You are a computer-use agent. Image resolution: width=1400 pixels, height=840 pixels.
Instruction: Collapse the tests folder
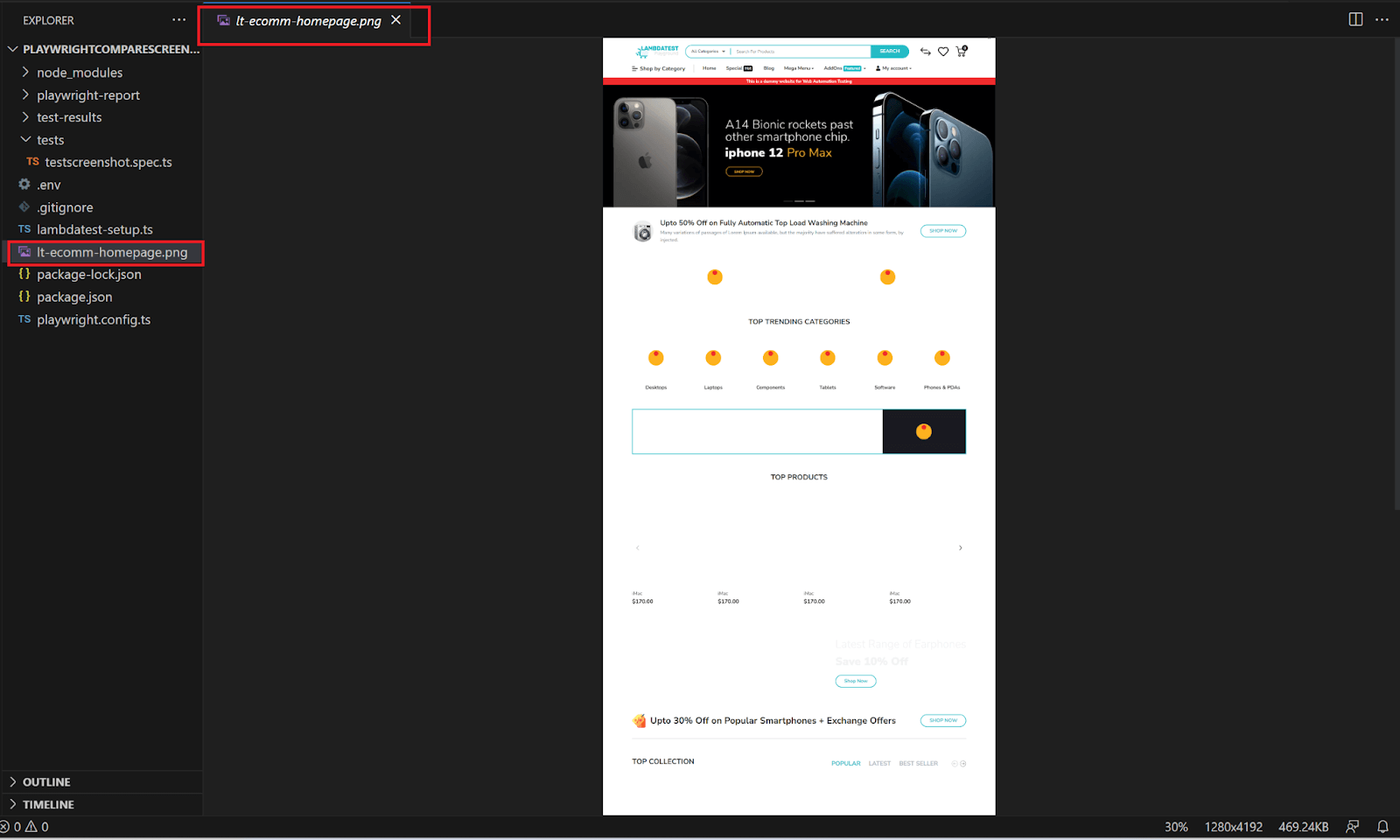point(50,140)
